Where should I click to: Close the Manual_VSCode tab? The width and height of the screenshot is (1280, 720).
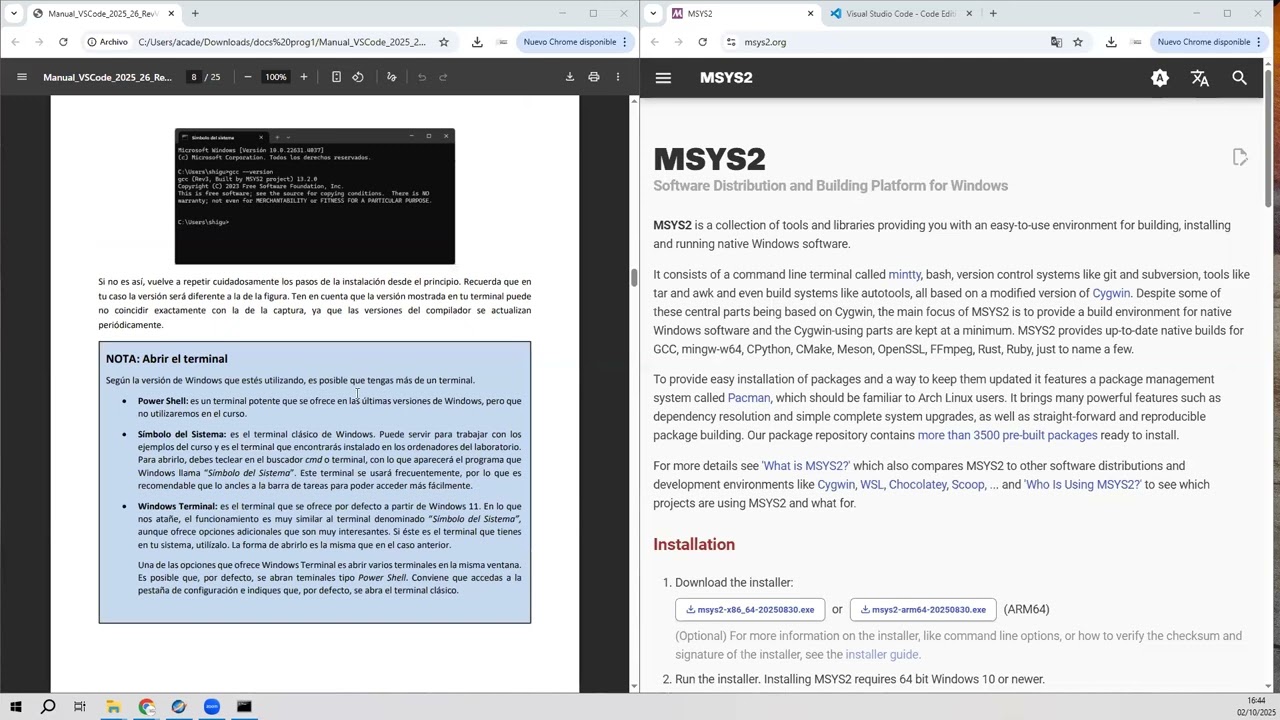171,14
